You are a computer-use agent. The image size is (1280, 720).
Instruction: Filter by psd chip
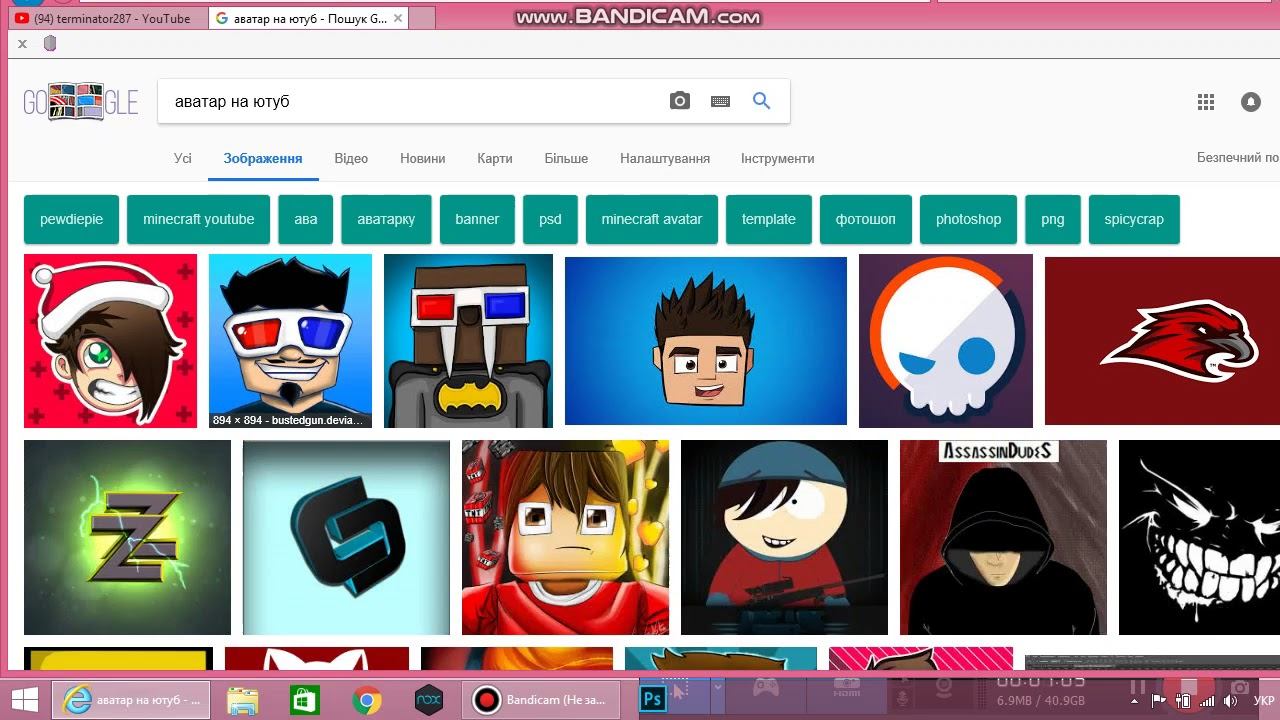click(x=550, y=219)
